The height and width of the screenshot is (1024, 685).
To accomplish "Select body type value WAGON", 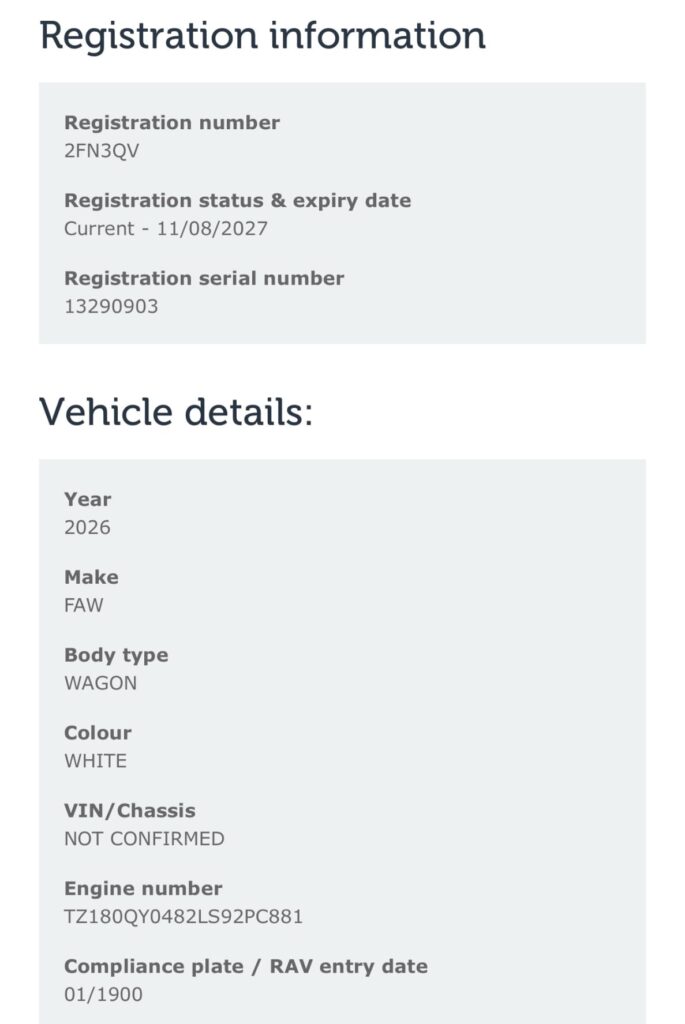I will tap(101, 683).
